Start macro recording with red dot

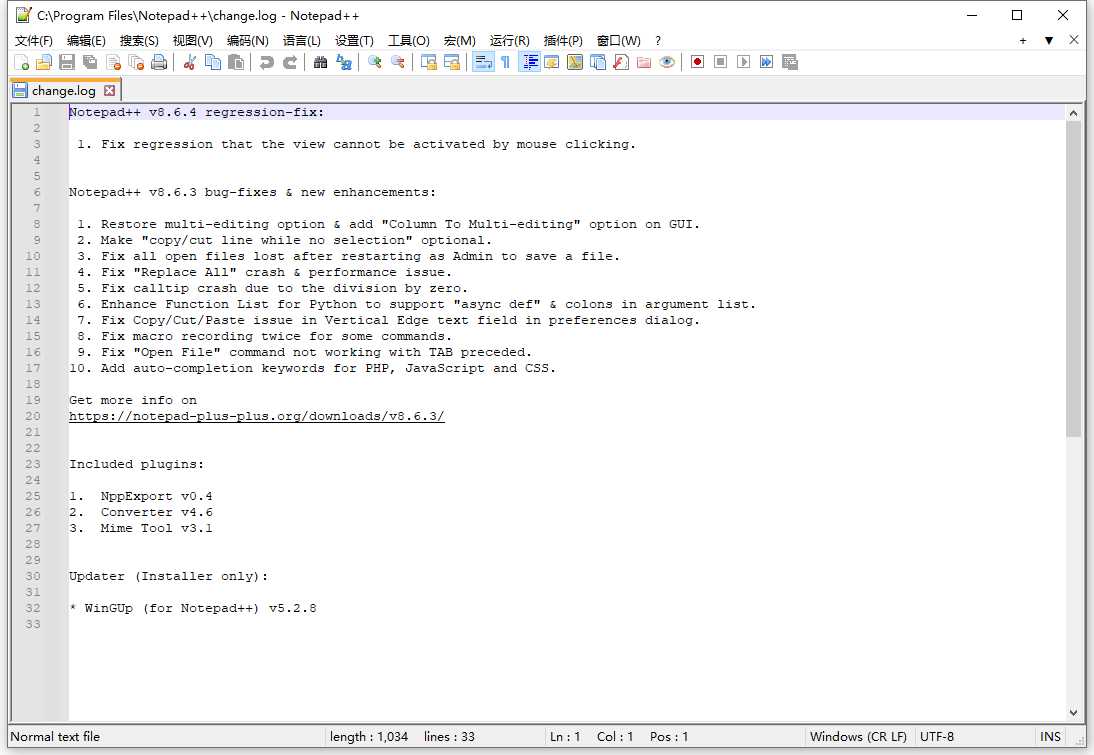[697, 62]
